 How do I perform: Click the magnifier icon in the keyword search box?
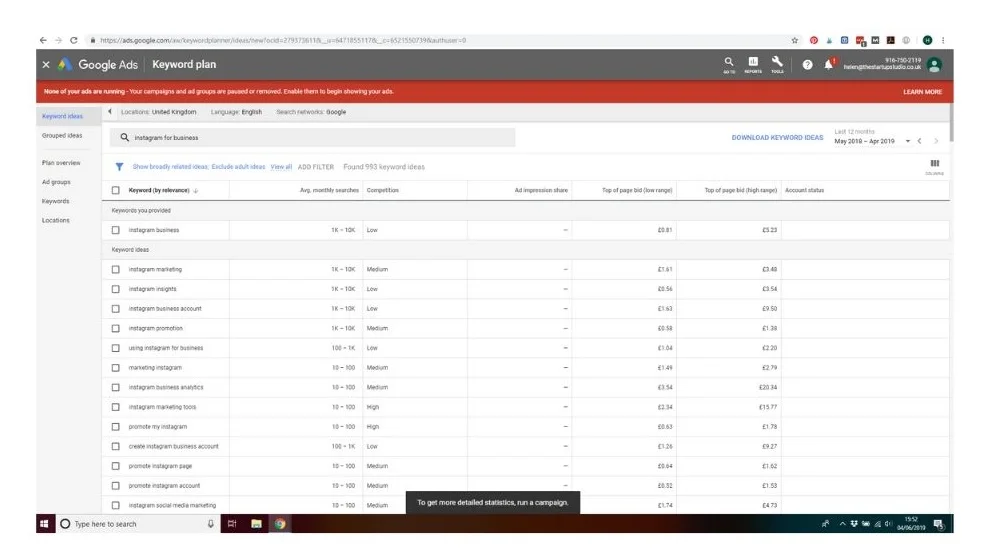125,137
